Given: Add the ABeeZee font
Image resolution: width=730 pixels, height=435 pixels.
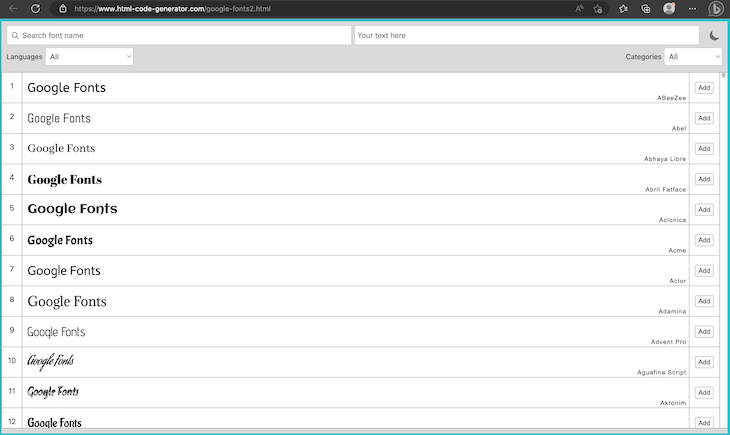Looking at the screenshot, I should (704, 88).
